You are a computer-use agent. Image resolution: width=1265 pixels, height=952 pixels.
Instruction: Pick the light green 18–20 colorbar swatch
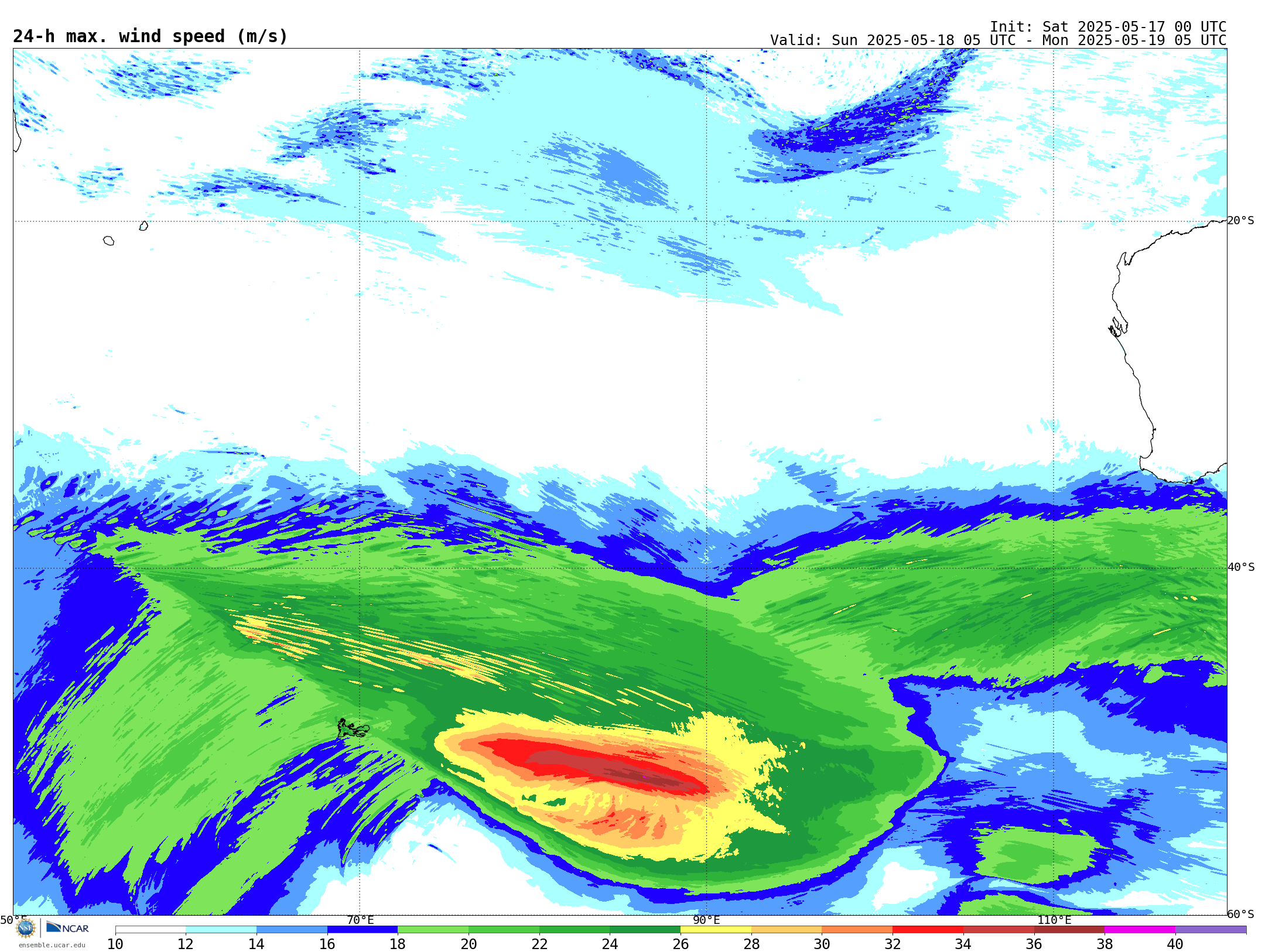click(433, 930)
